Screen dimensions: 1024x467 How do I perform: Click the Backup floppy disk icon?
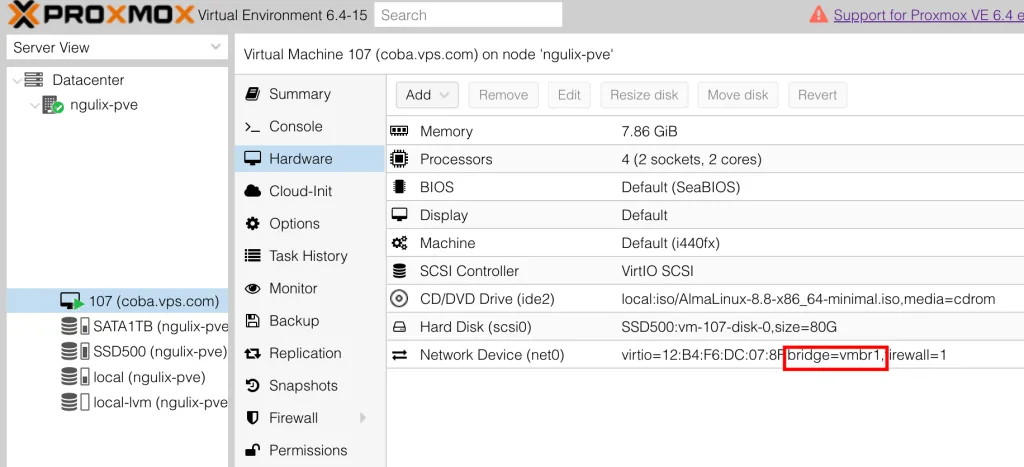252,321
